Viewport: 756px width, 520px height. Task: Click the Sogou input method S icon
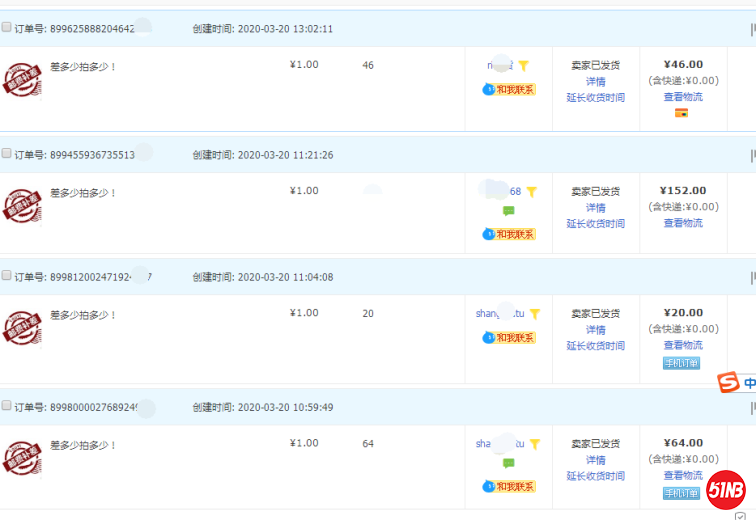[x=728, y=383]
